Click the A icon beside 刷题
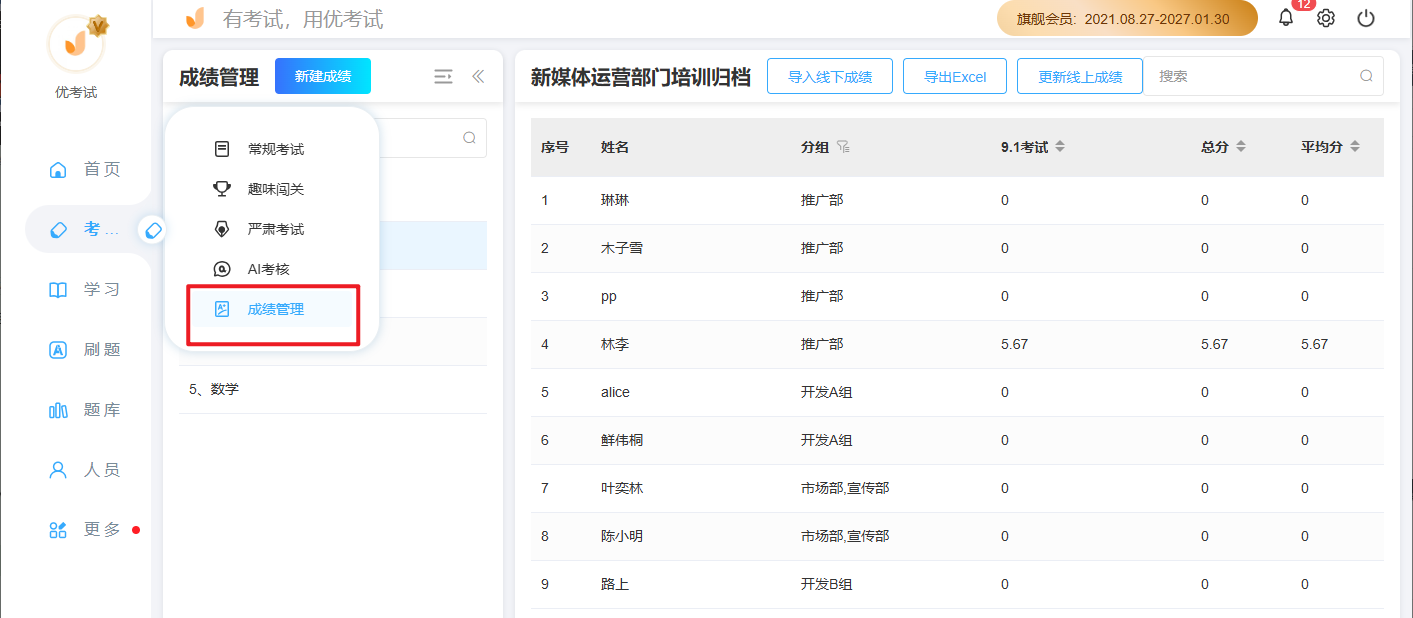Screen dimensions: 1413x618 point(58,350)
